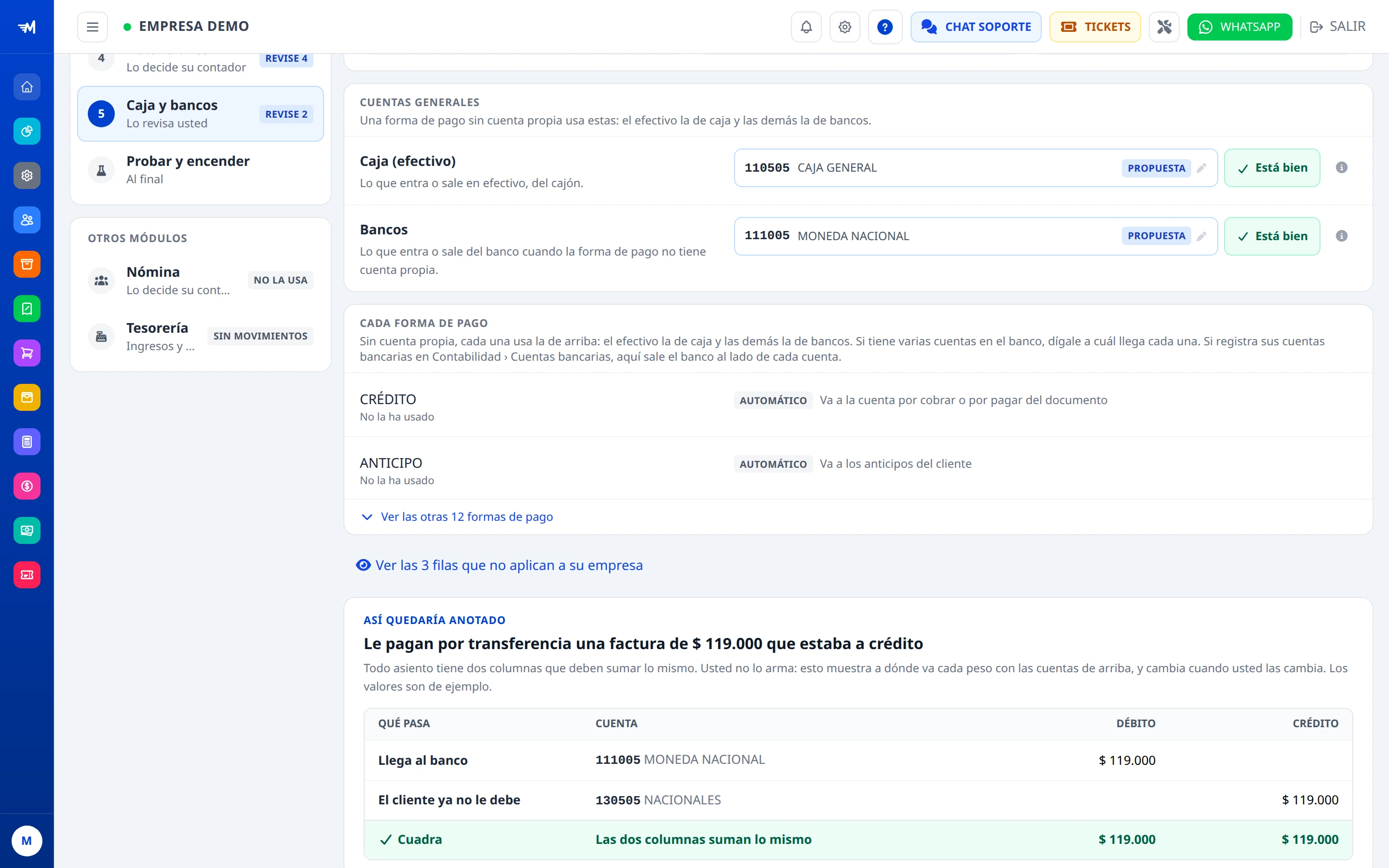This screenshot has width=1389, height=868.
Task: Mark Caja (efectivo) as Está bien
Action: point(1272,168)
